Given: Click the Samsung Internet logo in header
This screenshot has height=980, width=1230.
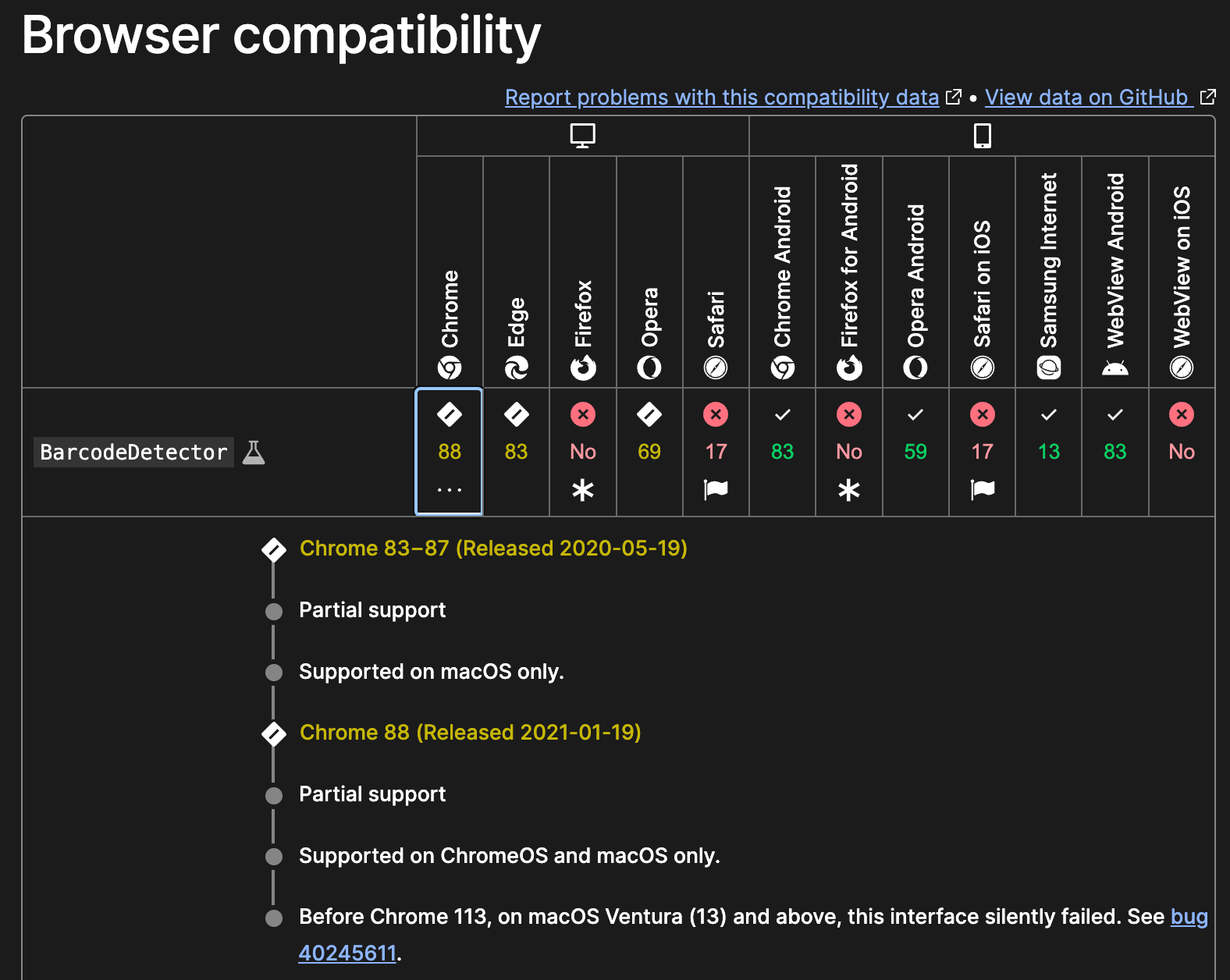Looking at the screenshot, I should [x=1049, y=367].
